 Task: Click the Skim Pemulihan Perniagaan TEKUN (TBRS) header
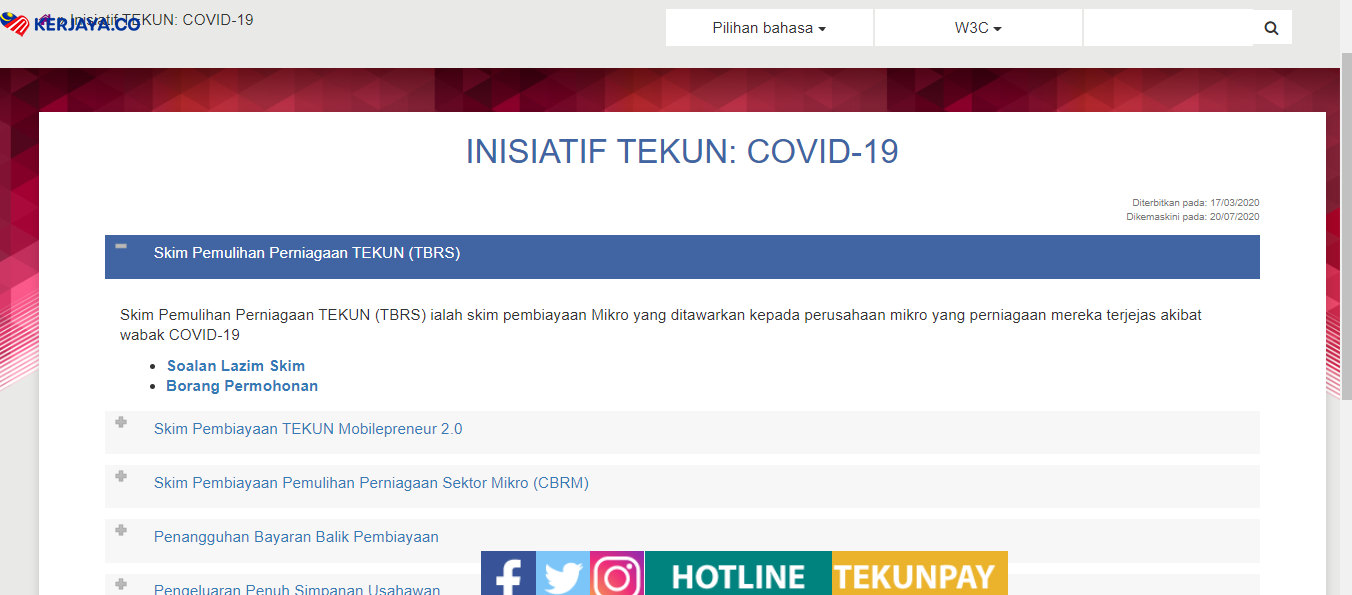[682, 257]
